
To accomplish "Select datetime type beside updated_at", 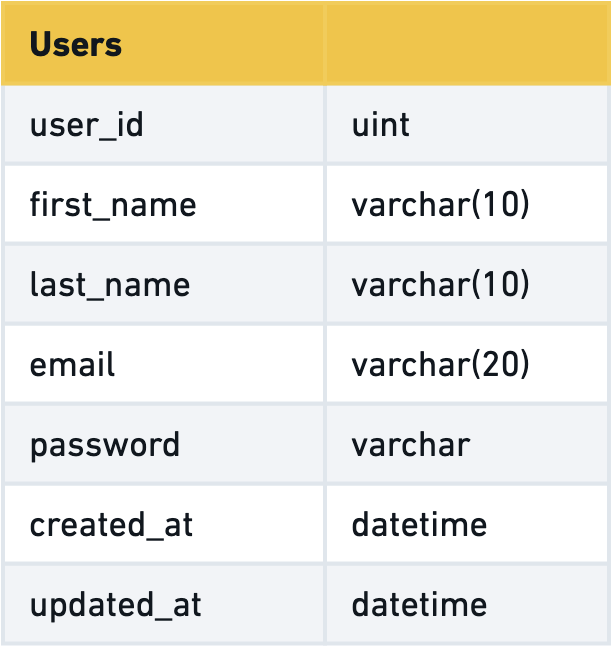I will pyautogui.click(x=419, y=605).
